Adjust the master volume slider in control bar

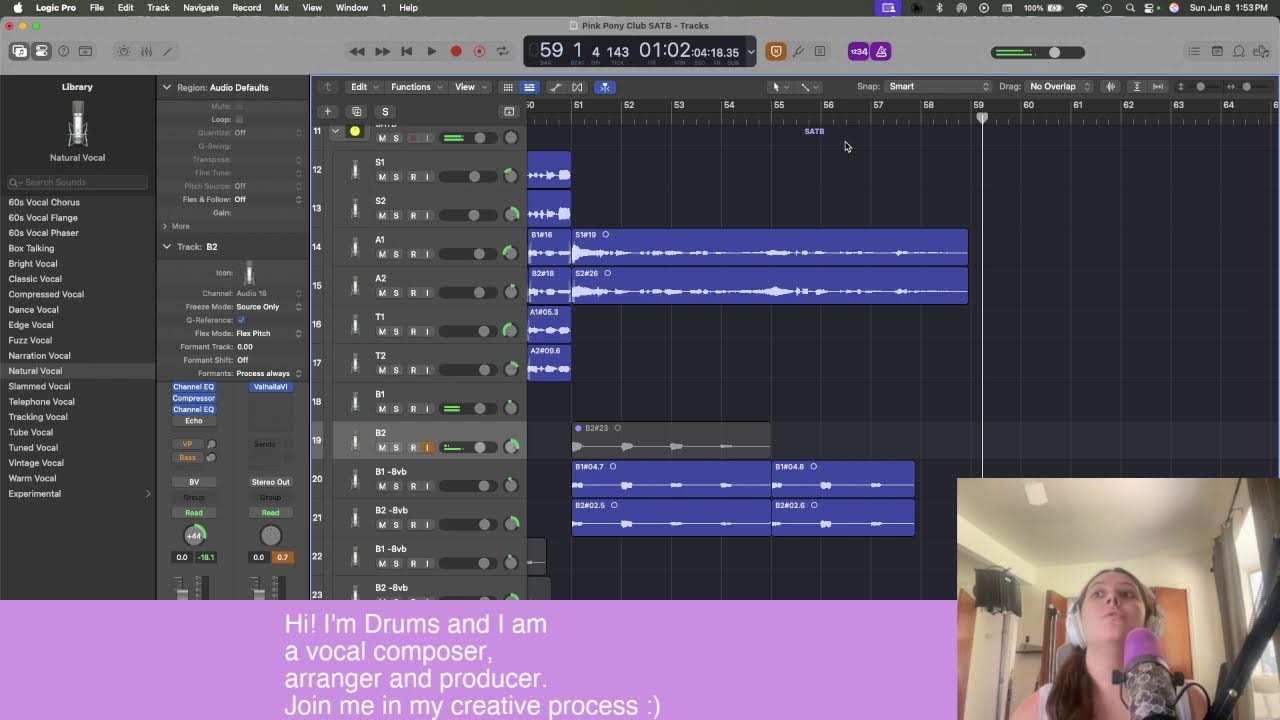tap(1038, 52)
